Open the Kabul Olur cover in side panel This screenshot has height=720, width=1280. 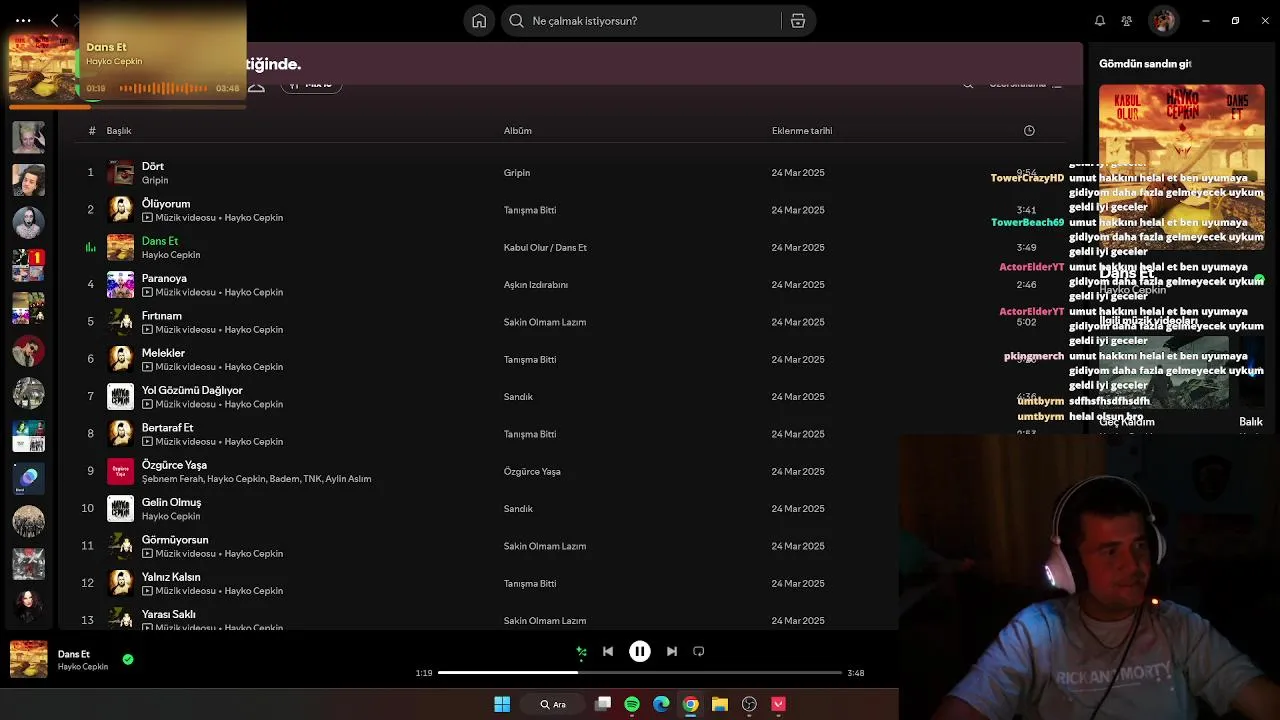pyautogui.click(x=1181, y=167)
